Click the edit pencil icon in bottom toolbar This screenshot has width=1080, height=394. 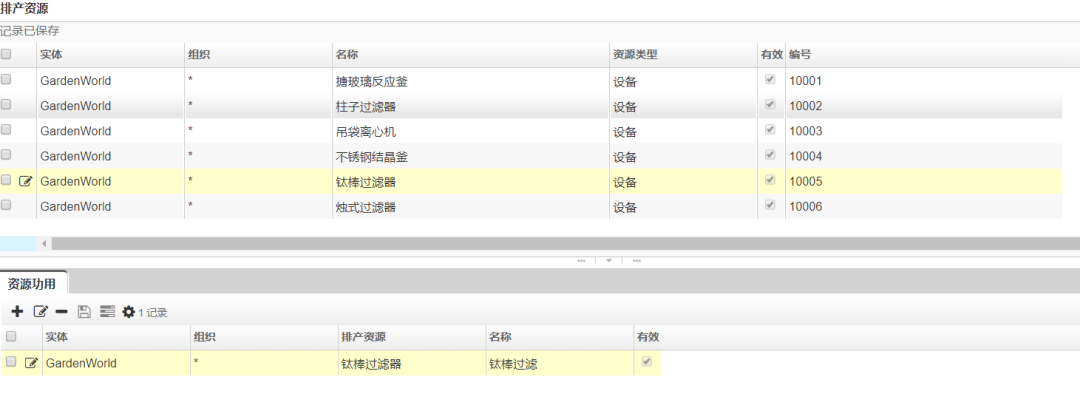[x=41, y=312]
